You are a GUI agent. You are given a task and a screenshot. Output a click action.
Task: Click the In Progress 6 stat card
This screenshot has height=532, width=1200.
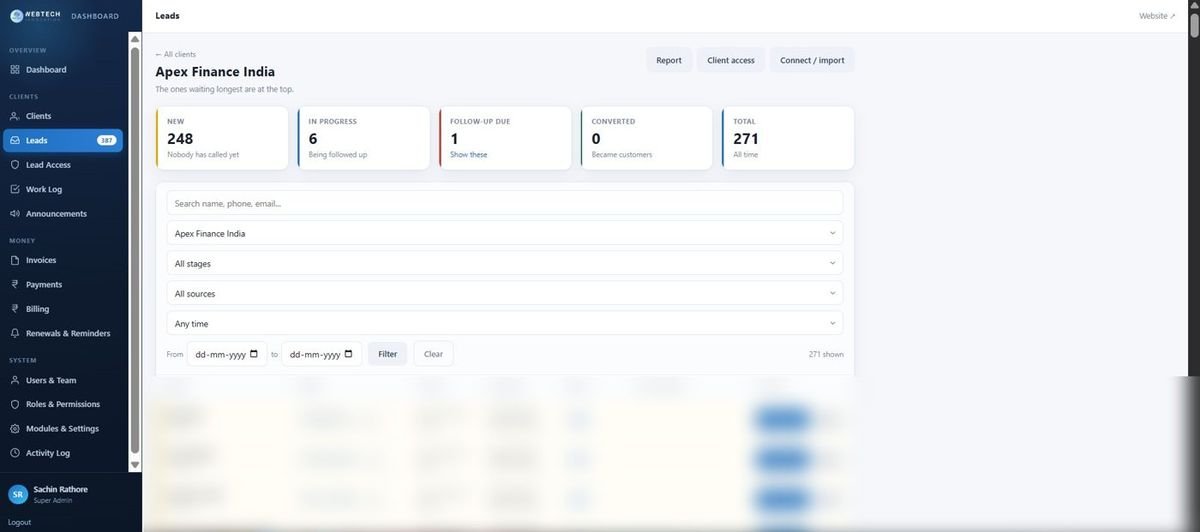363,138
